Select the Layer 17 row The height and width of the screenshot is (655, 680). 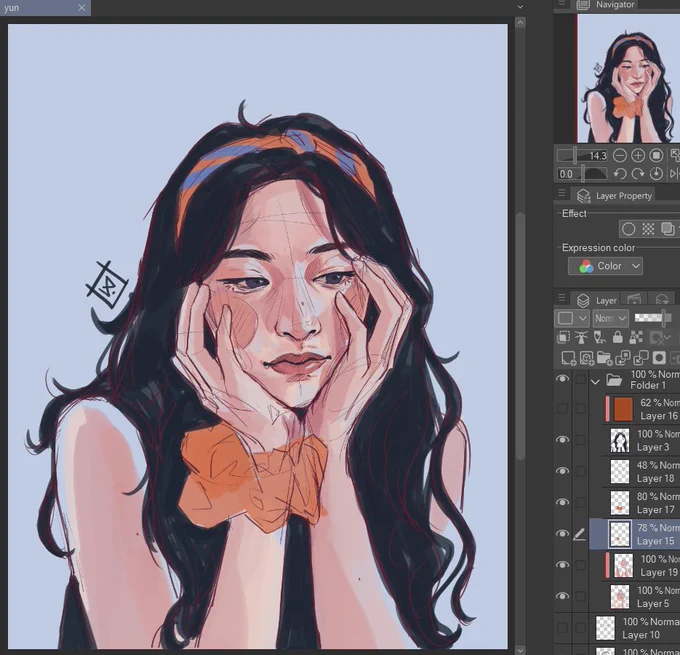pos(634,503)
